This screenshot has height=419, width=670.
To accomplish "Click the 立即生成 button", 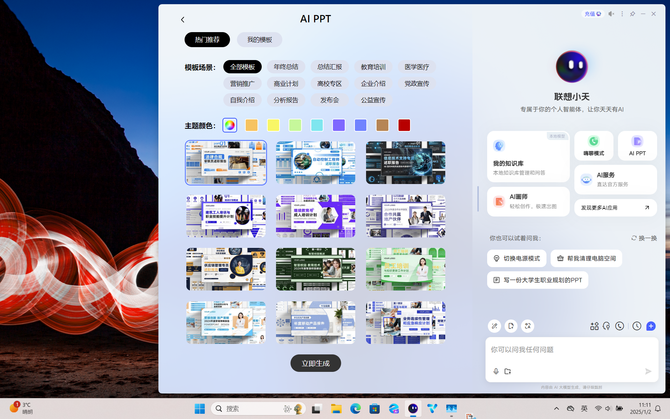I will (316, 363).
